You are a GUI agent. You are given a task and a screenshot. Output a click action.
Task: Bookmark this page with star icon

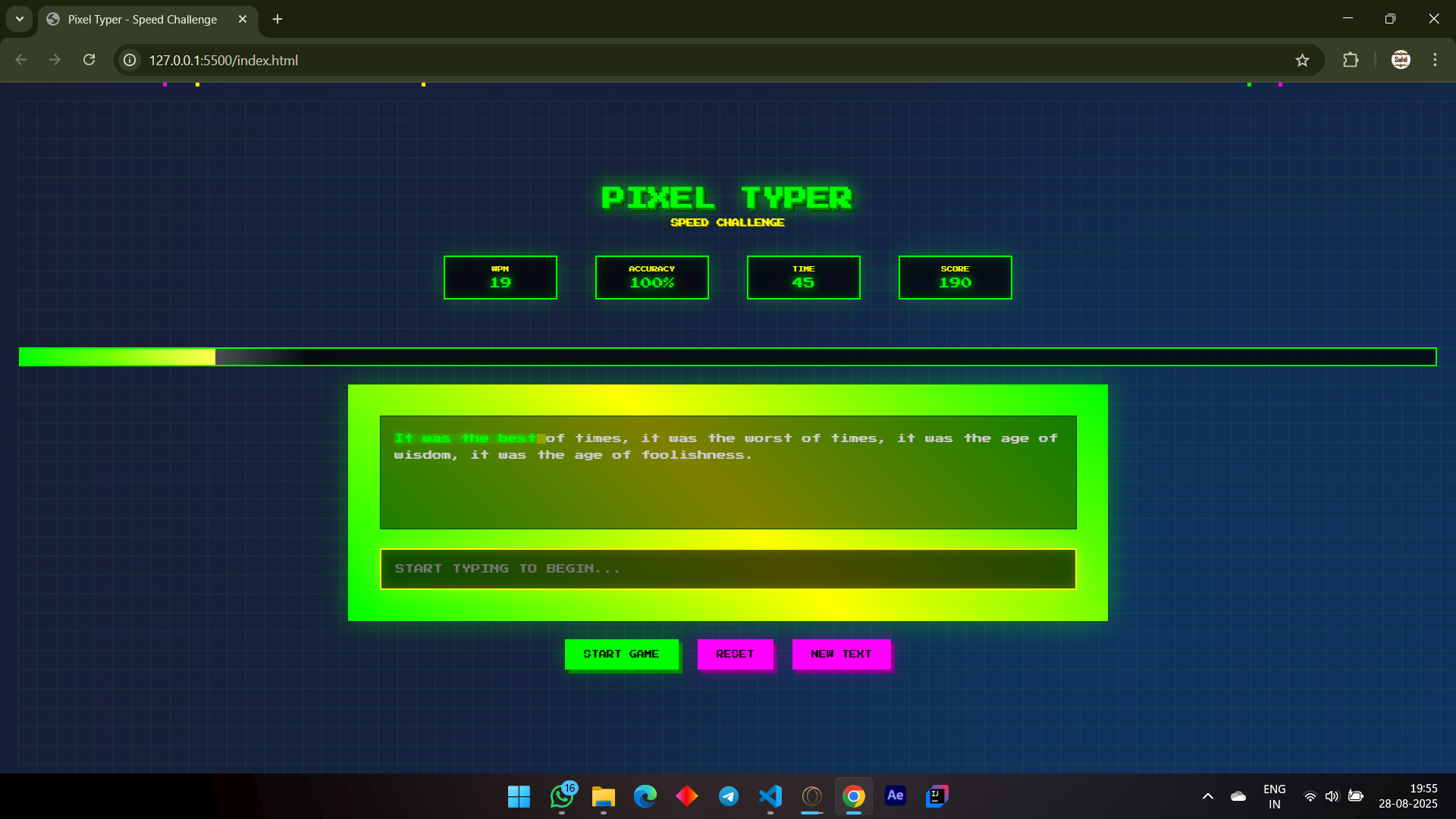coord(1302,60)
